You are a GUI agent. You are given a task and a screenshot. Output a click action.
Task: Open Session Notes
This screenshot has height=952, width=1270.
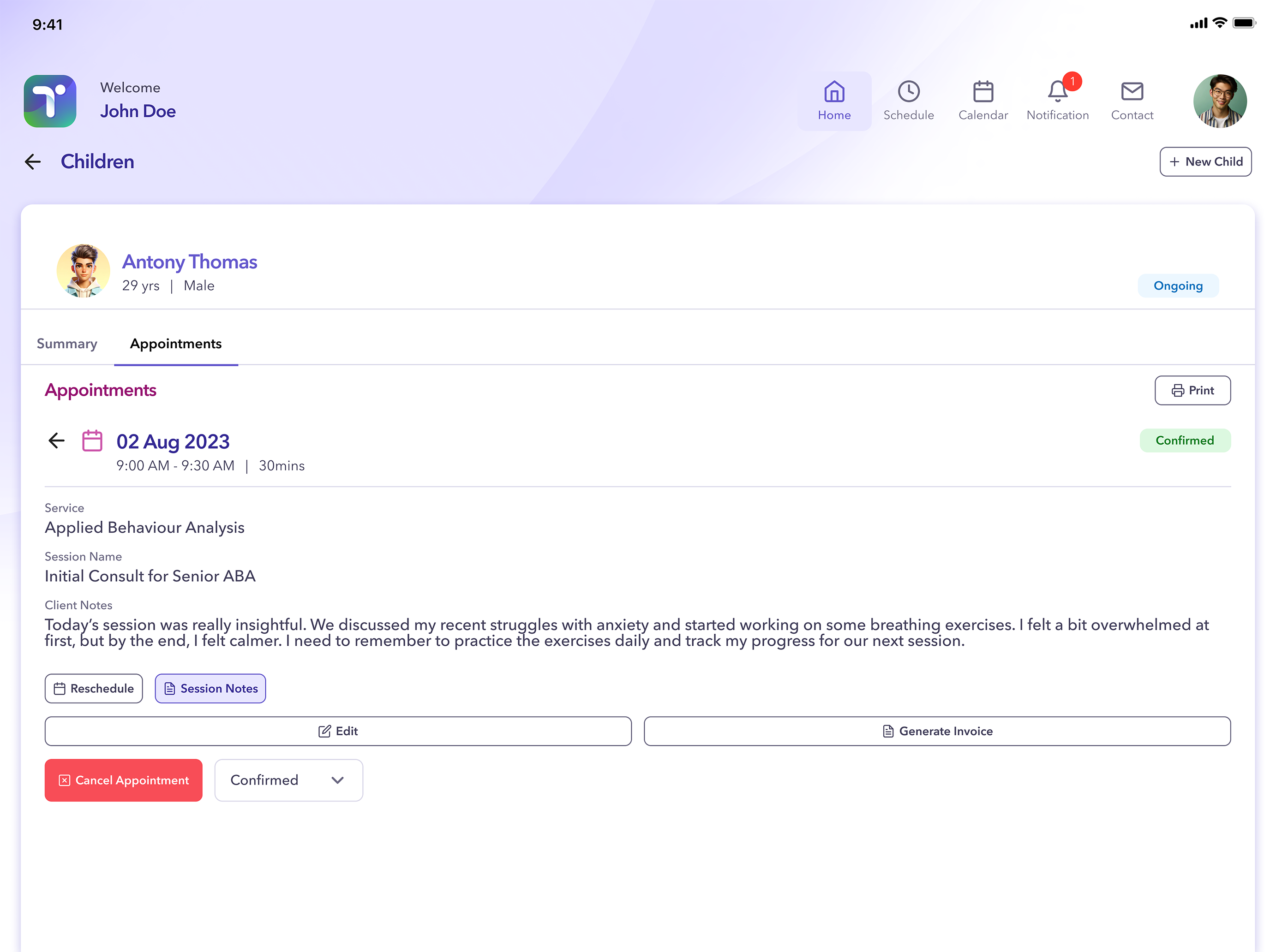210,689
